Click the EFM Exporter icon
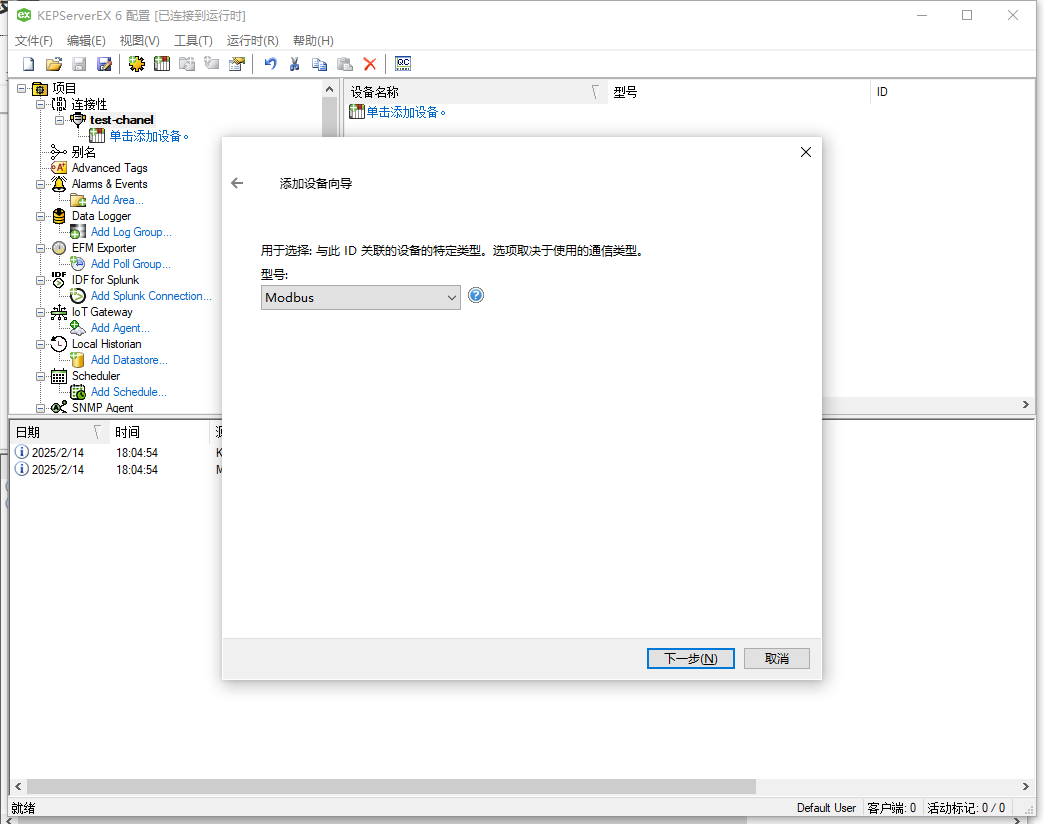Image resolution: width=1044 pixels, height=824 pixels. 59,248
